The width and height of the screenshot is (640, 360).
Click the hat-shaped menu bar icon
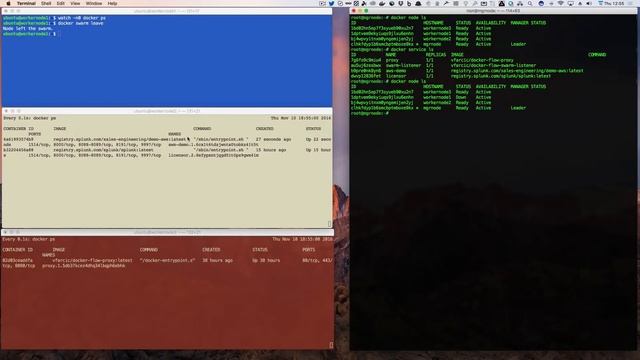click(418, 3)
